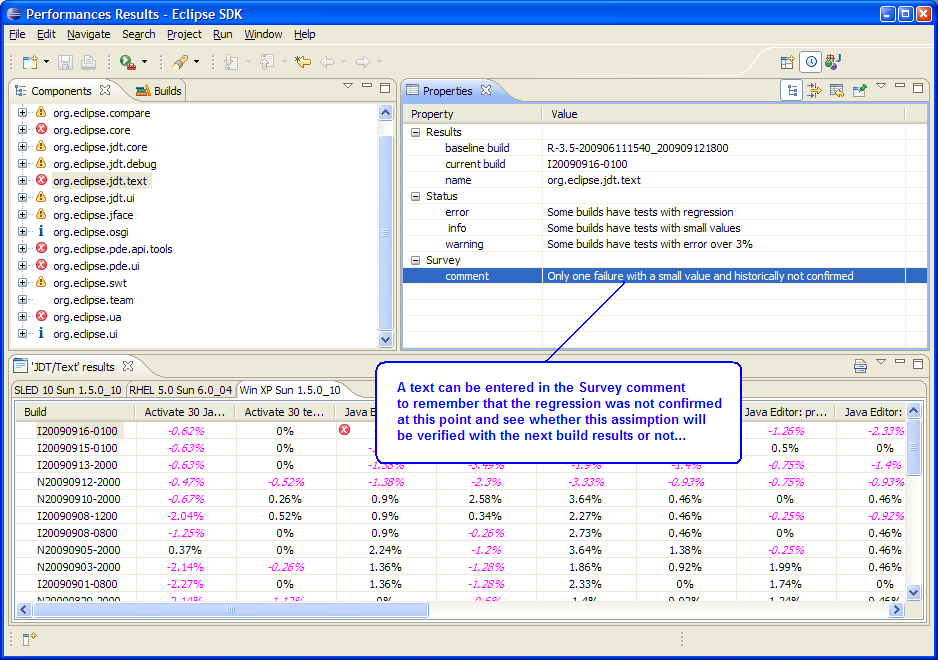Toggle Show Categories in the Properties view
The image size is (938, 660).
[793, 91]
